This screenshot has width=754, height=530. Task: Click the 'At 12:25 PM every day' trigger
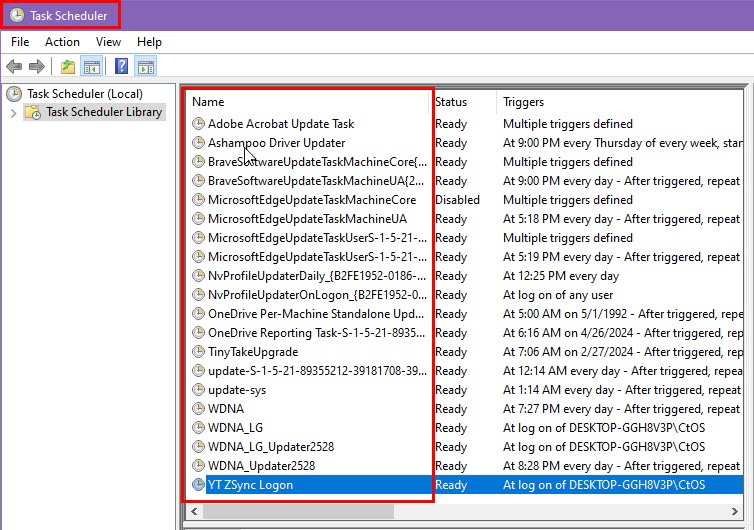pos(561,276)
